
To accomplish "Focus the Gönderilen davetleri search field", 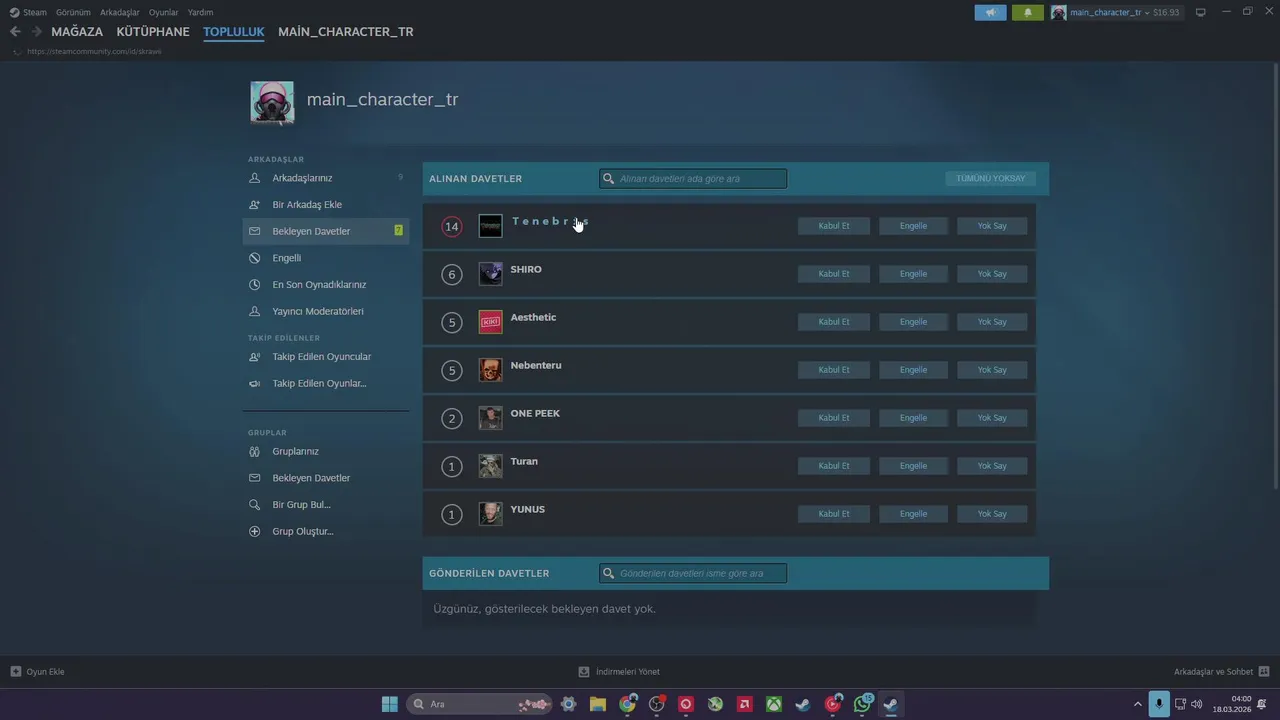I will 693,573.
